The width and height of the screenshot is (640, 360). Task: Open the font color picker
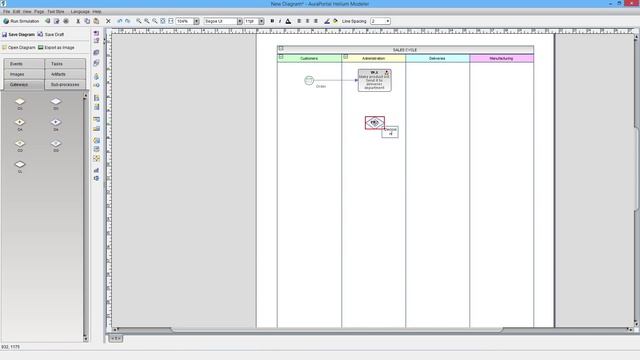pyautogui.click(x=288, y=21)
